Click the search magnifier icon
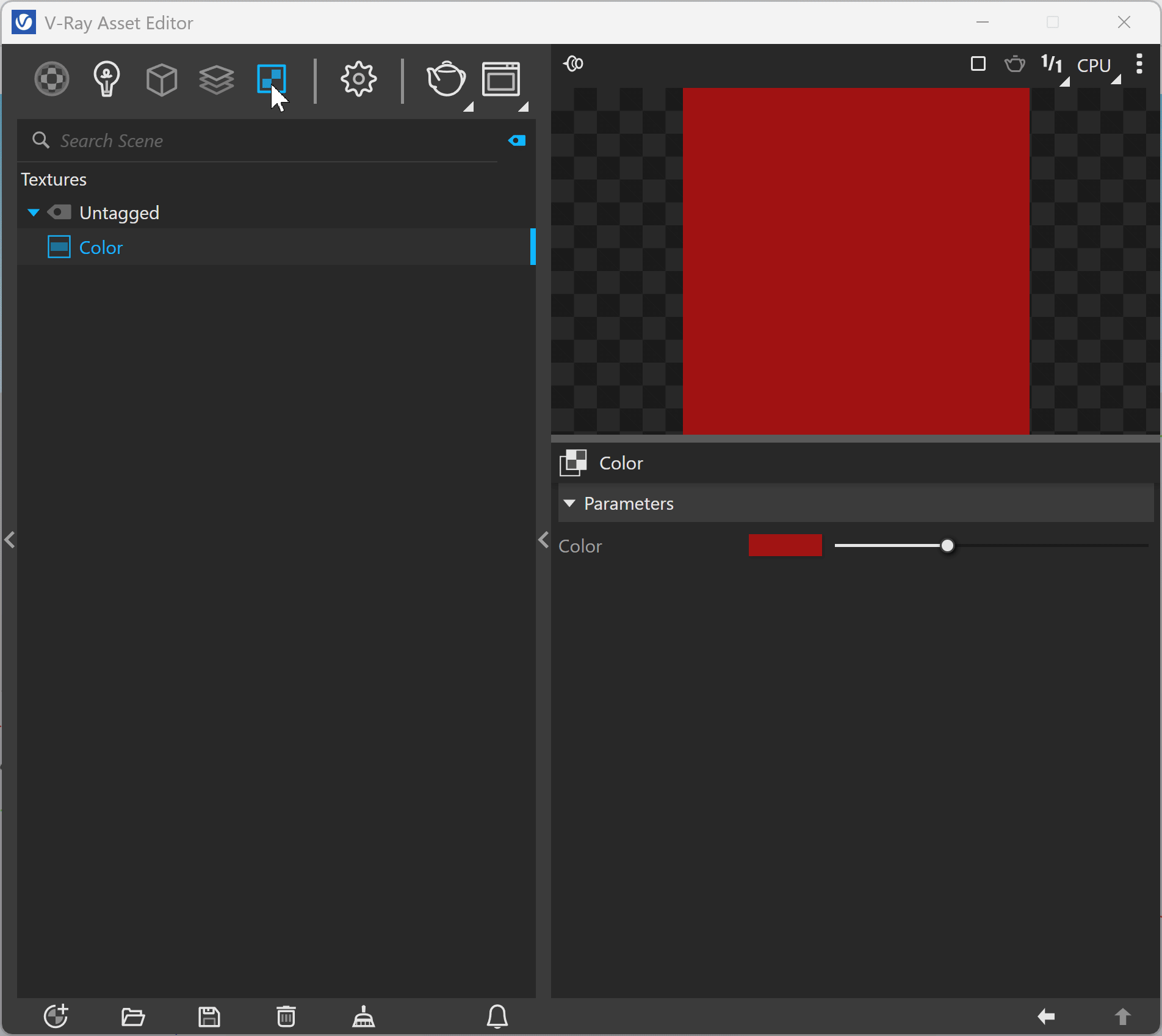Viewport: 1162px width, 1036px height. [x=41, y=140]
